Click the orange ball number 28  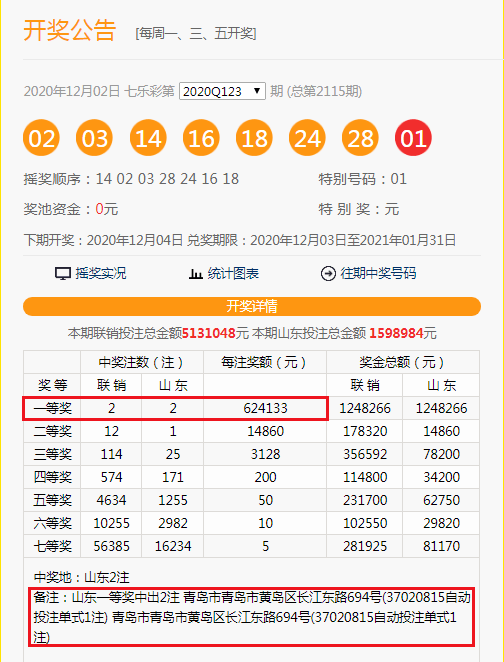click(360, 138)
